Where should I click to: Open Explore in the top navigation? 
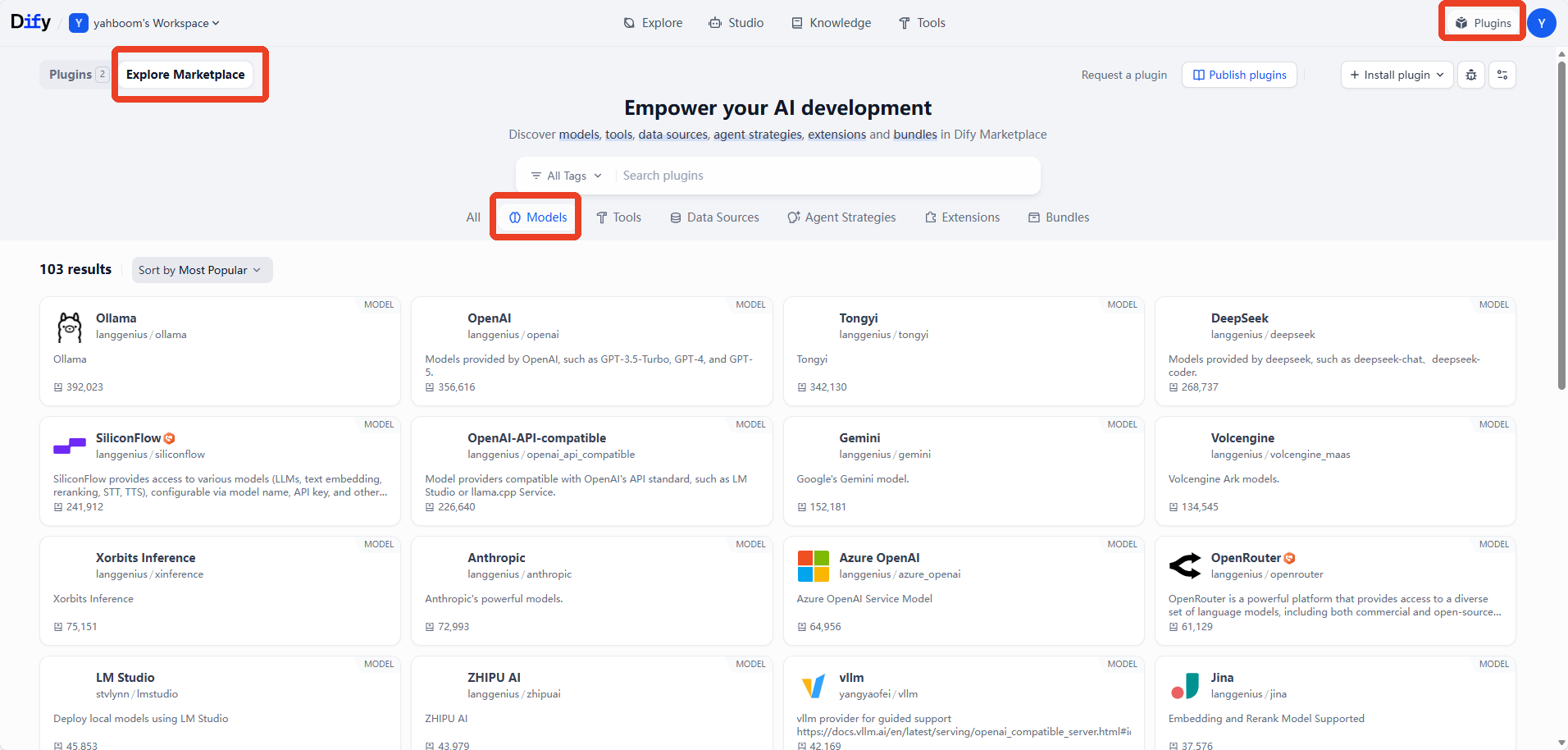click(653, 23)
